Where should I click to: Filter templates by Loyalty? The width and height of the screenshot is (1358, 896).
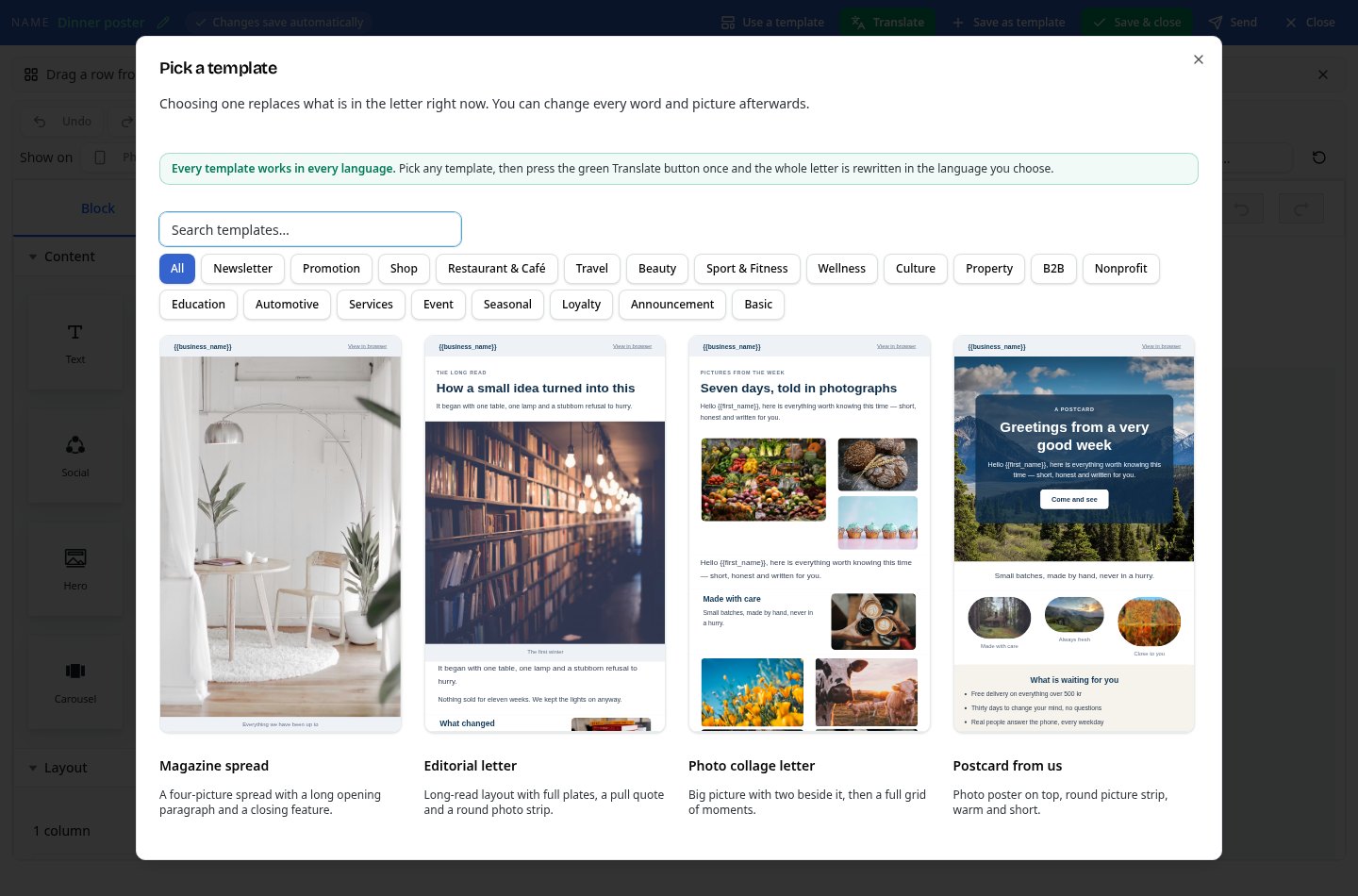click(x=581, y=305)
